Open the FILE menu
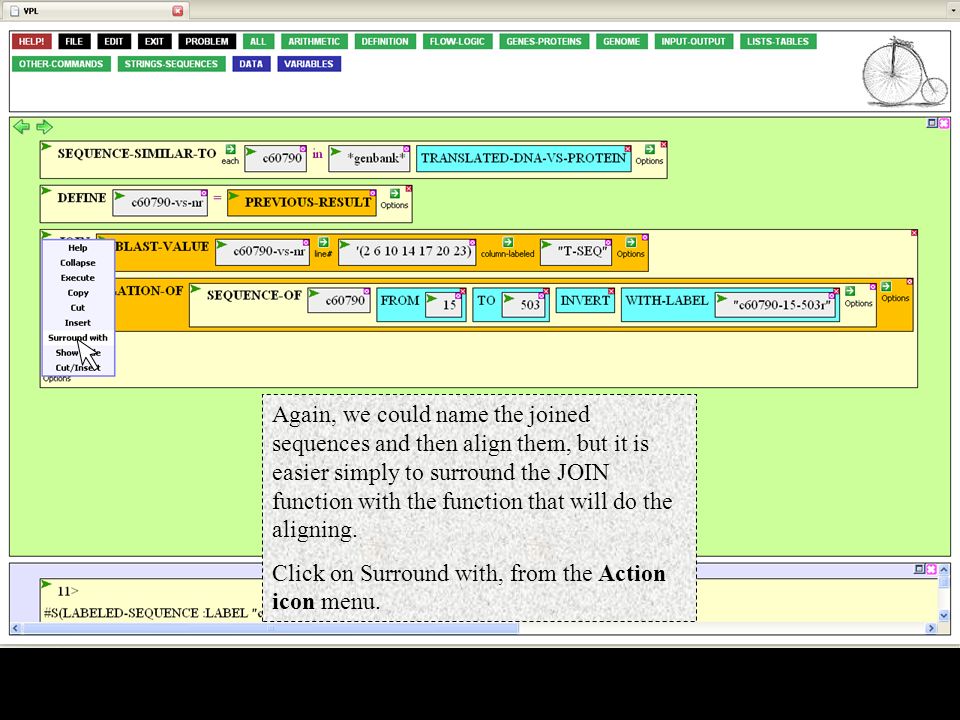This screenshot has width=960, height=720. click(x=74, y=42)
